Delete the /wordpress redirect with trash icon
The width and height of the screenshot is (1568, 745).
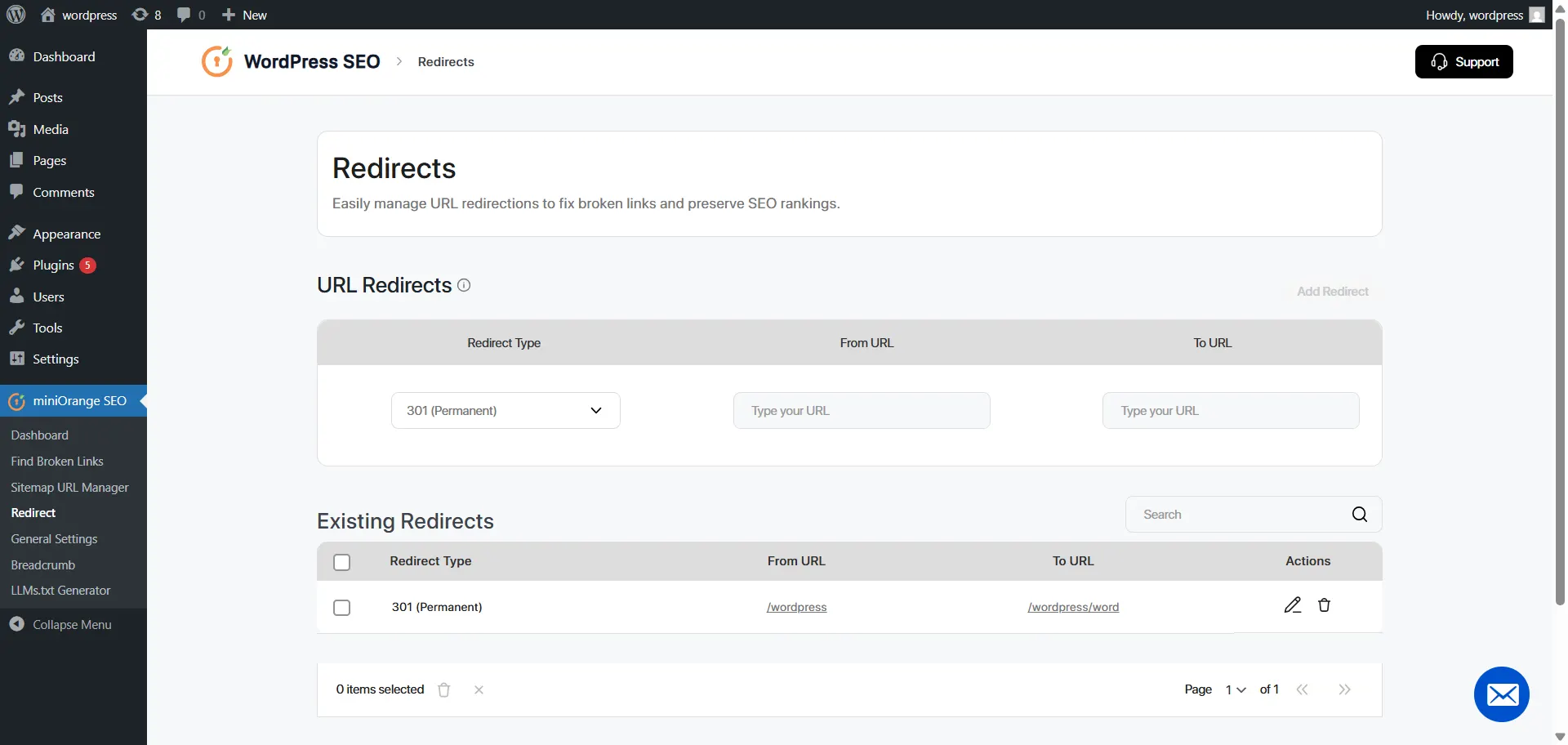pos(1325,605)
